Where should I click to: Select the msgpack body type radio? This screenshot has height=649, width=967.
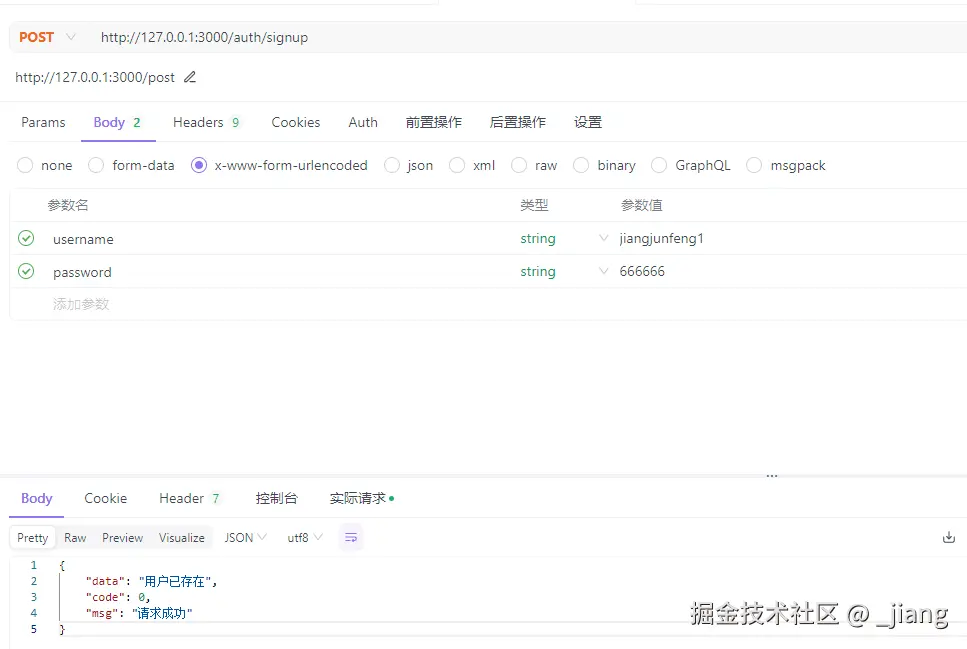click(x=754, y=165)
